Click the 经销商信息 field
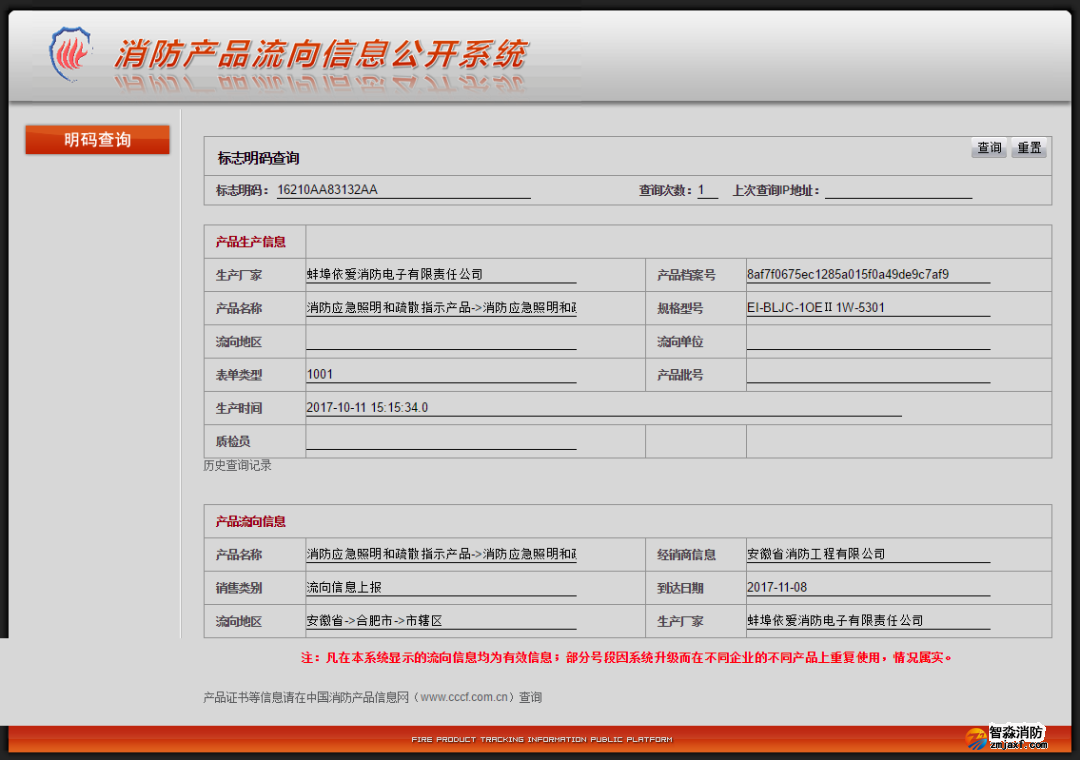This screenshot has width=1080, height=760. point(867,554)
